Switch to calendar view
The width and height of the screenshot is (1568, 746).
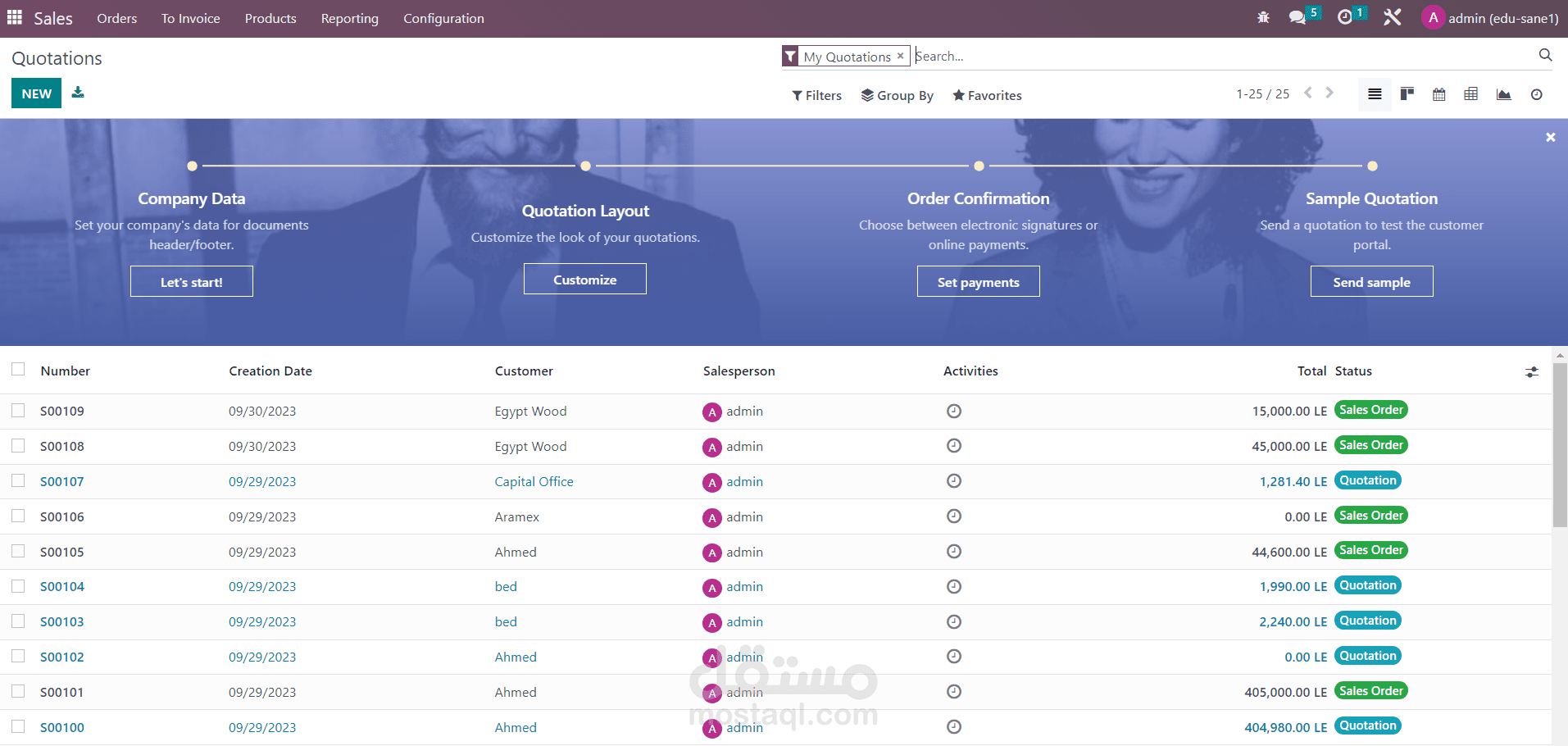pyautogui.click(x=1439, y=94)
